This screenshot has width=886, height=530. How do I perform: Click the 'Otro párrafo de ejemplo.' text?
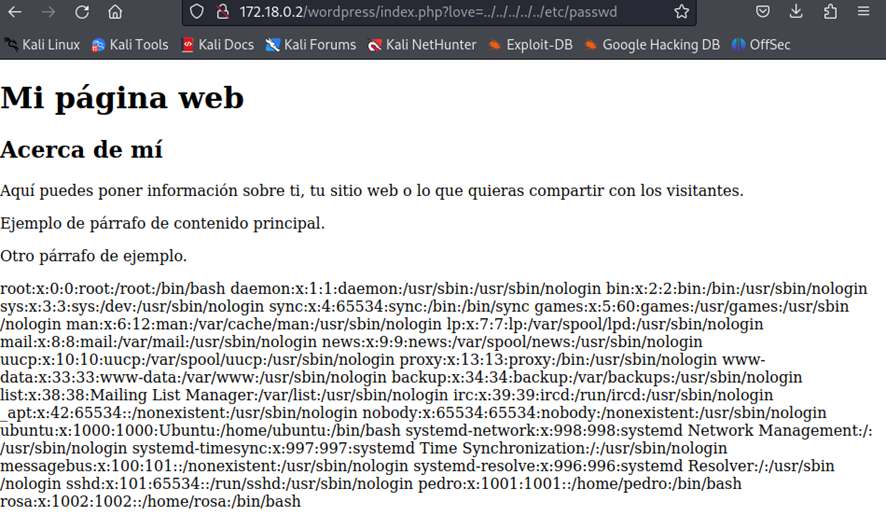[93, 256]
